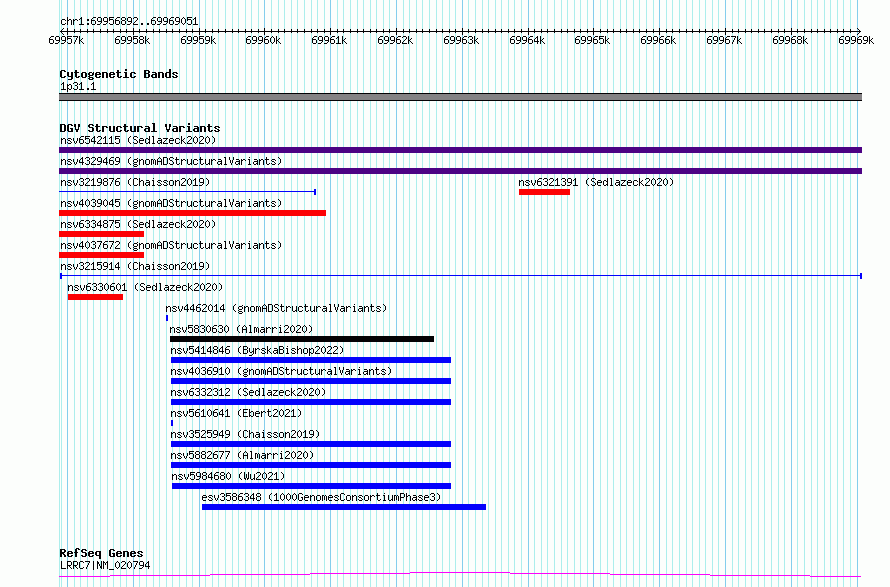Image resolution: width=890 pixels, height=587 pixels.
Task: Open variant nsv3215914 (Chaisson2019) label
Action: pyautogui.click(x=135, y=266)
